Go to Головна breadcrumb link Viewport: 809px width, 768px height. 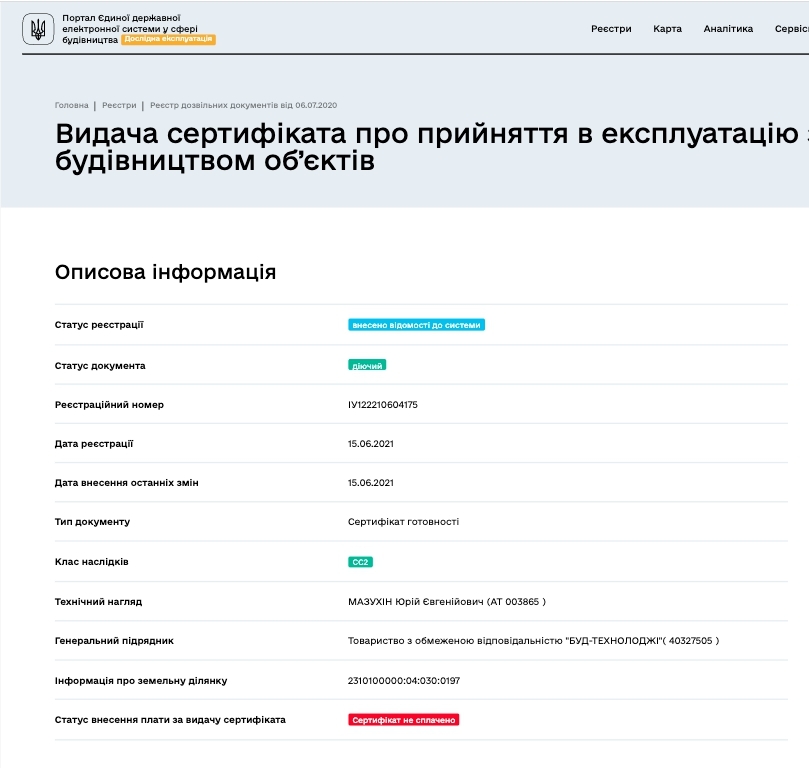pyautogui.click(x=71, y=105)
